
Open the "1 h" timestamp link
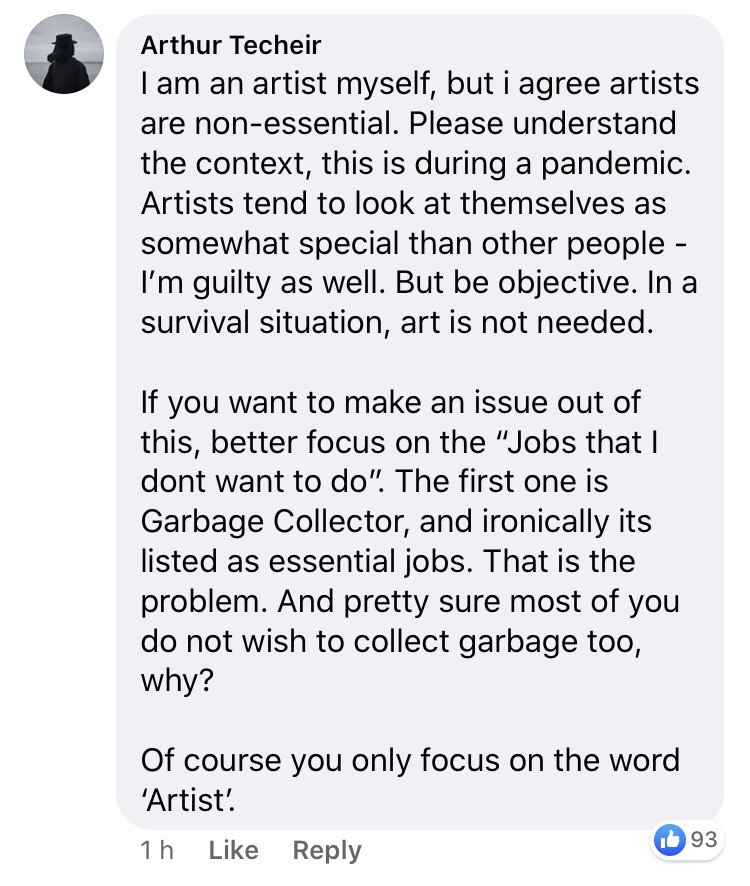[157, 850]
